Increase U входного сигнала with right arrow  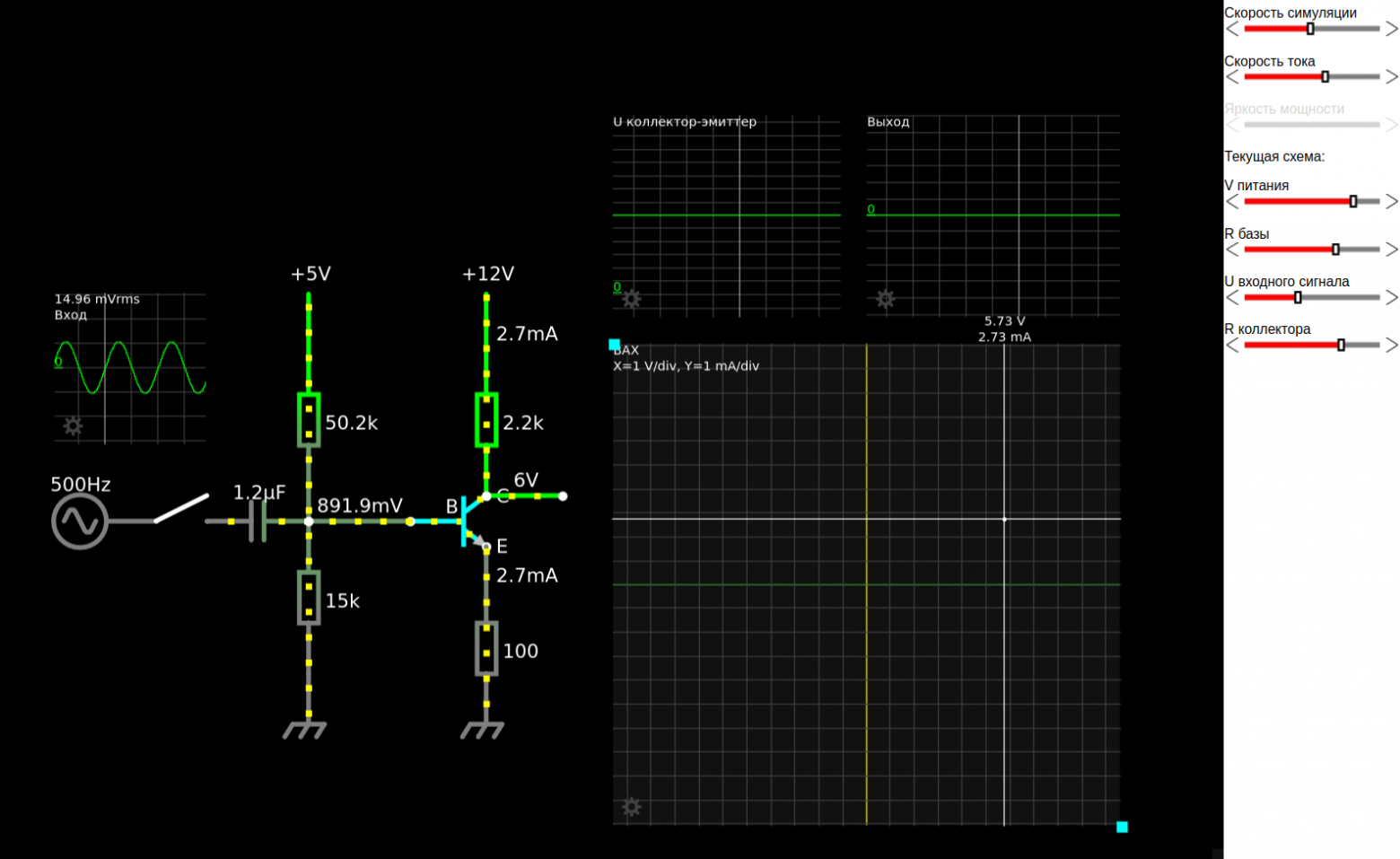(1392, 297)
